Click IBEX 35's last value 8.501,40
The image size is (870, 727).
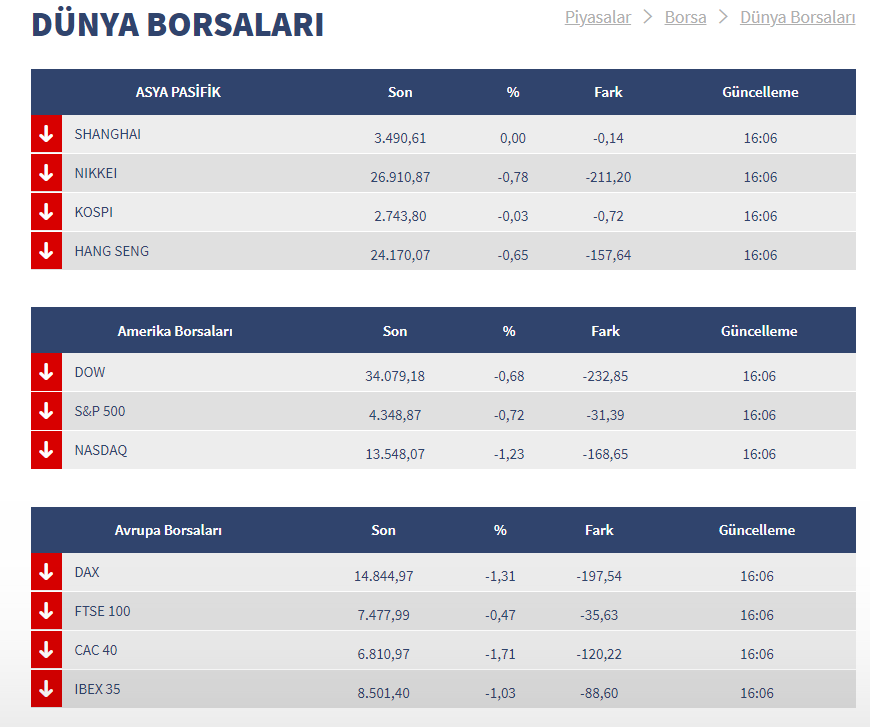[383, 693]
